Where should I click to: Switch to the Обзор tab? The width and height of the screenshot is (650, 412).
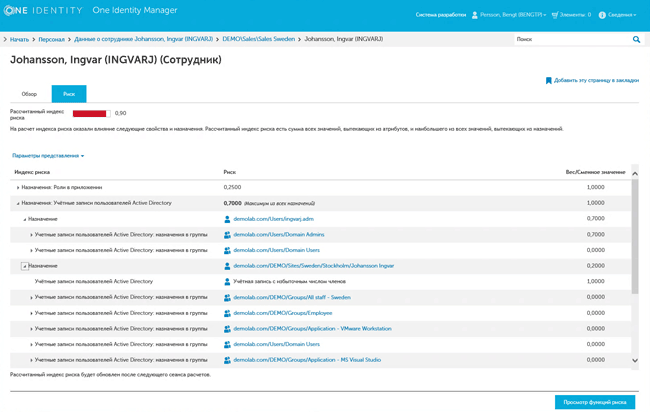[30, 94]
